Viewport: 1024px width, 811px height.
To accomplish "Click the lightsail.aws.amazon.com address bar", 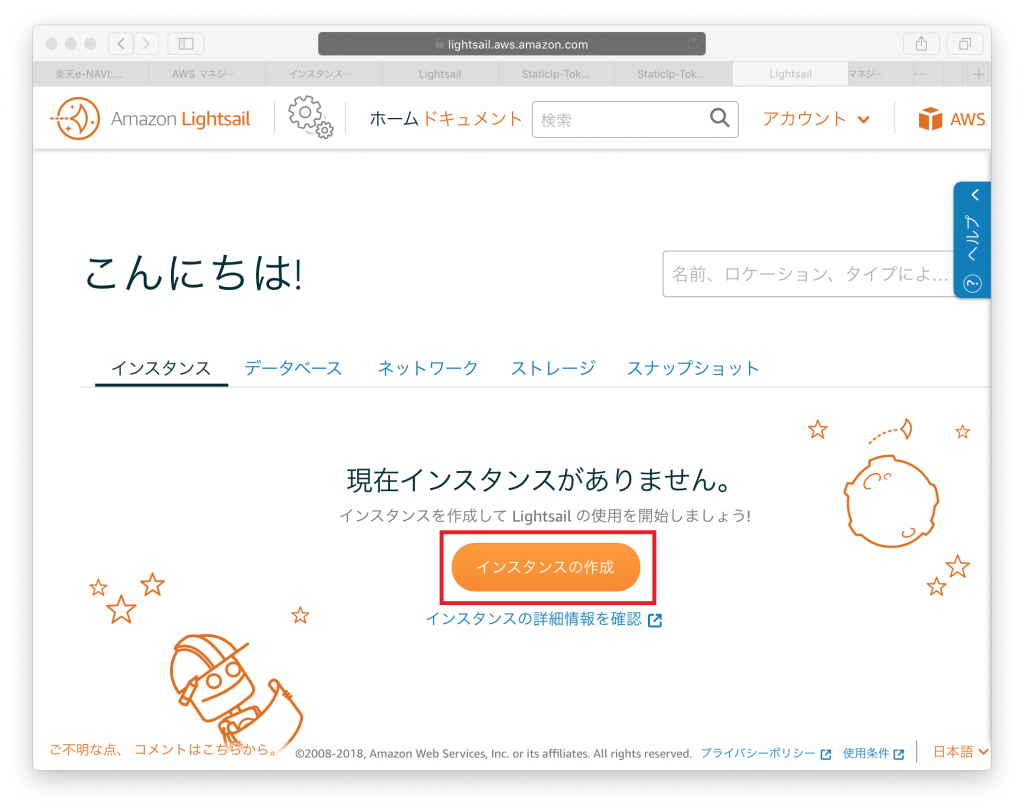I will click(x=511, y=44).
